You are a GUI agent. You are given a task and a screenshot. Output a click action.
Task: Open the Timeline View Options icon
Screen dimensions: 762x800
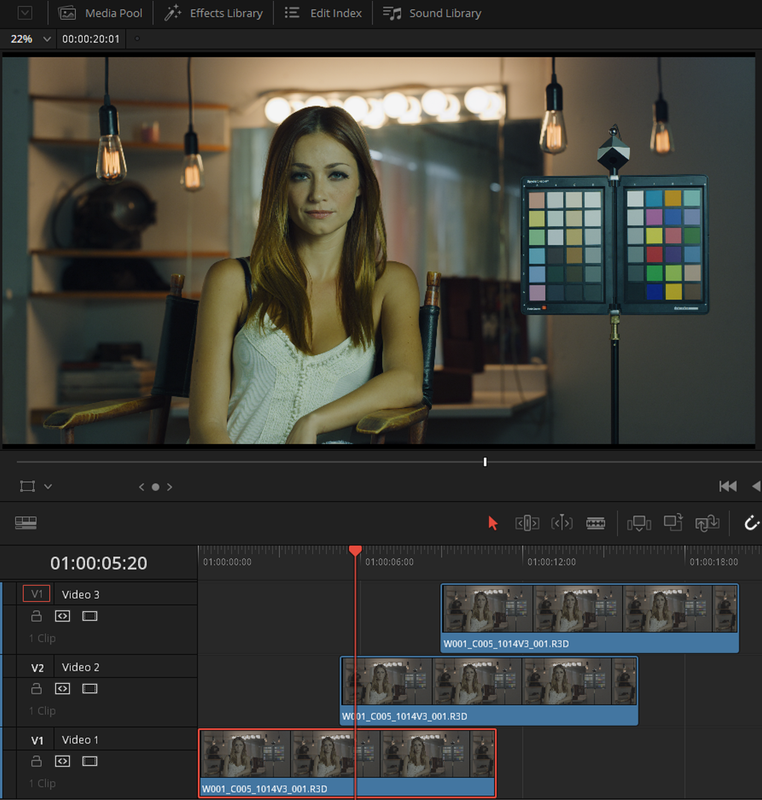tap(26, 522)
